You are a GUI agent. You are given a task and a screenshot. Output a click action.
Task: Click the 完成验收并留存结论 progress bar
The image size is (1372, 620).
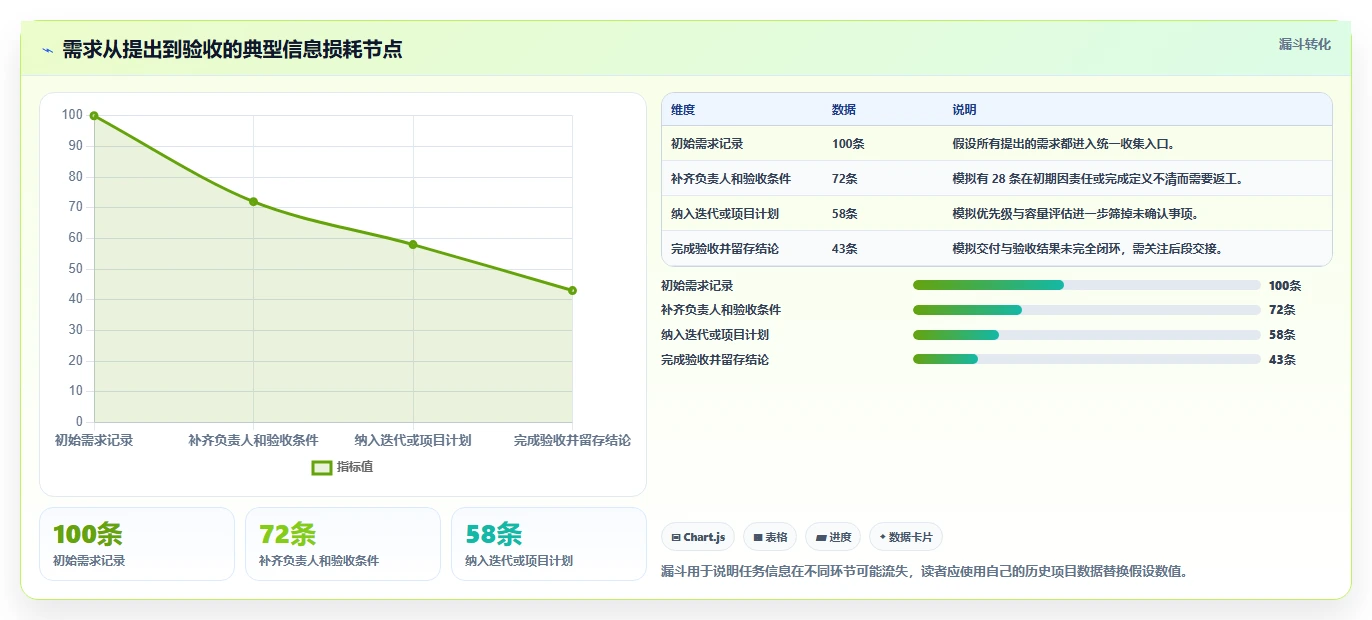pos(1086,359)
